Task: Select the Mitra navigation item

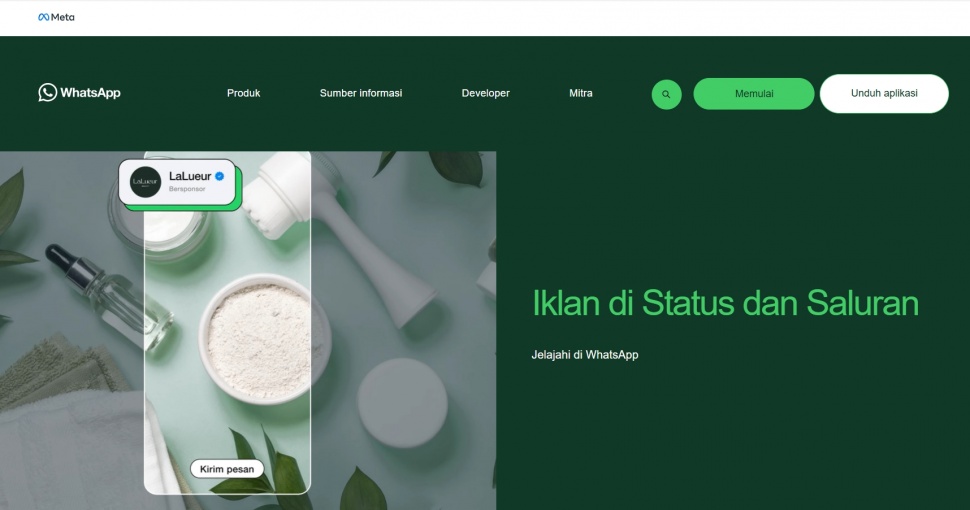Action: 581,93
